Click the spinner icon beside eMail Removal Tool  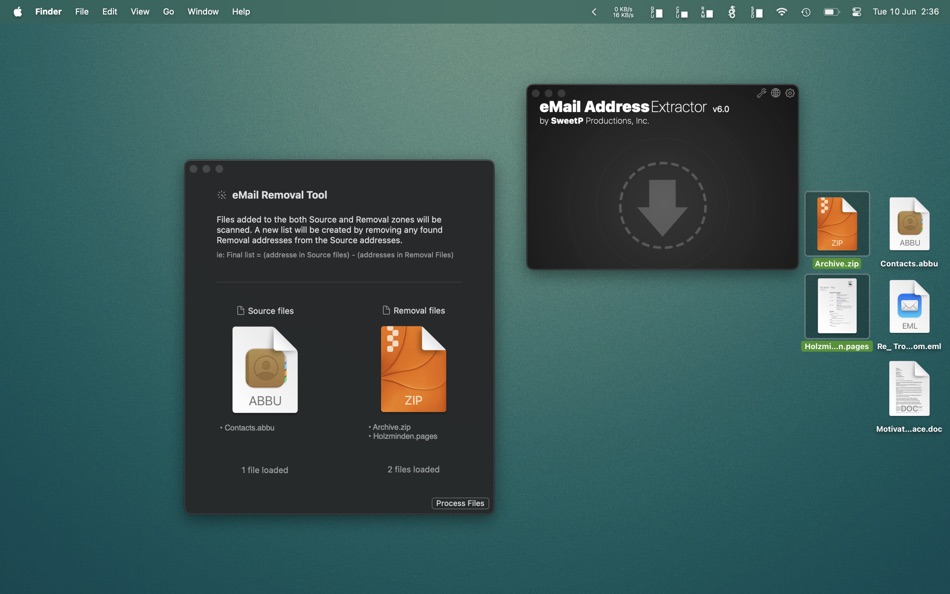click(222, 195)
